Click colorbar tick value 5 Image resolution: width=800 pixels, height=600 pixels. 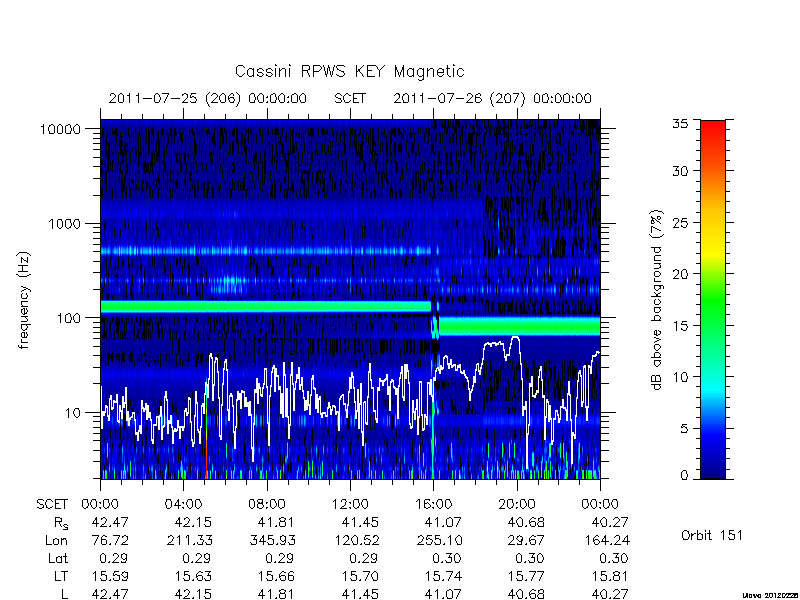click(x=684, y=429)
